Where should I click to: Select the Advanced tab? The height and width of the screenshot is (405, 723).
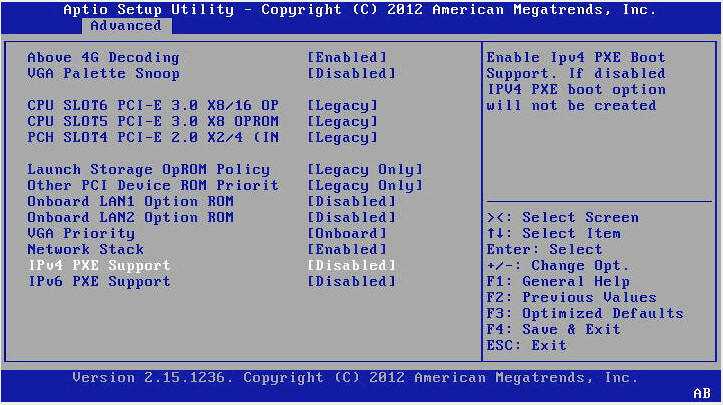[126, 26]
